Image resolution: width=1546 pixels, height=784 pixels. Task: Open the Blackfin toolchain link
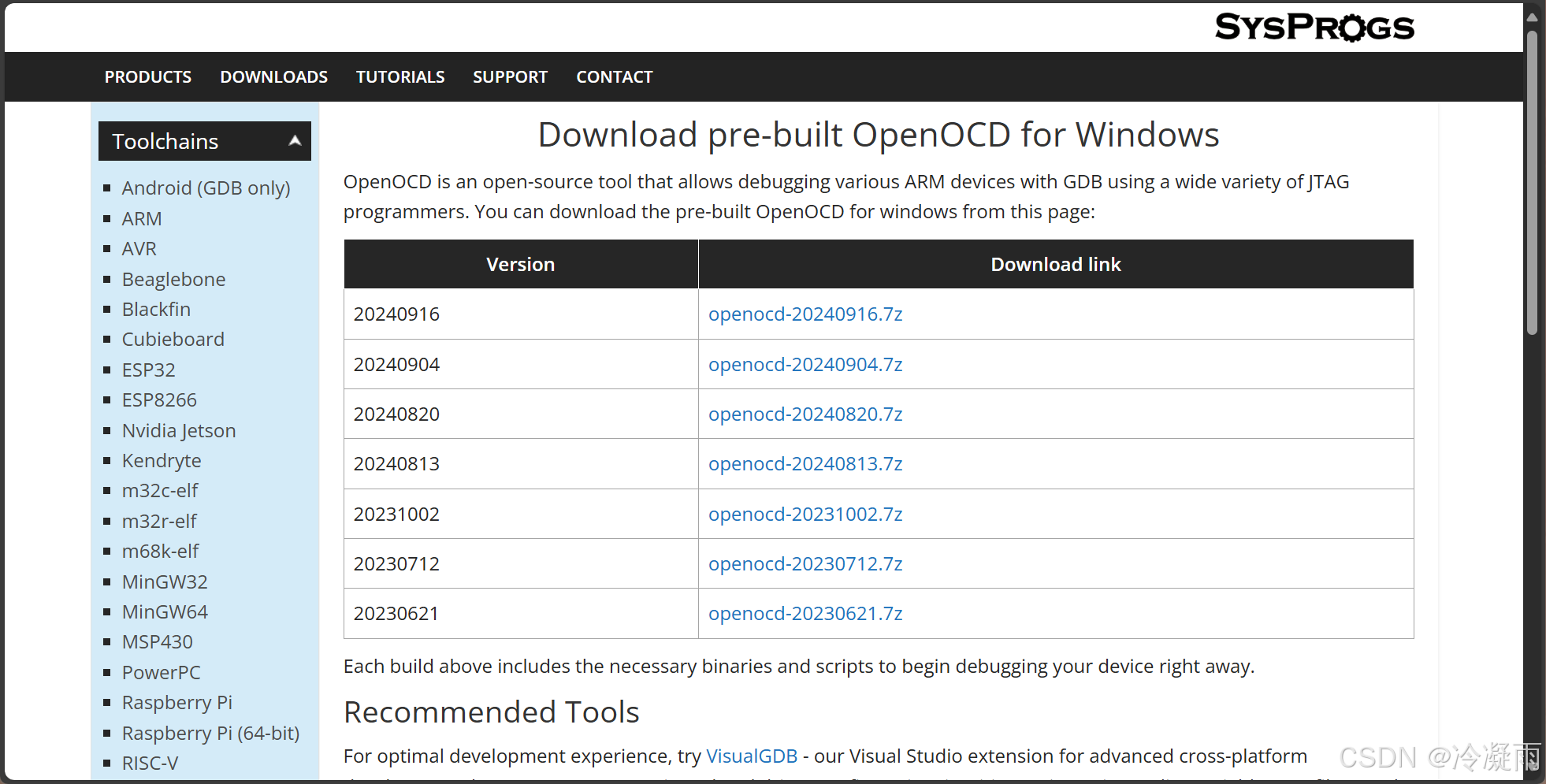click(156, 310)
